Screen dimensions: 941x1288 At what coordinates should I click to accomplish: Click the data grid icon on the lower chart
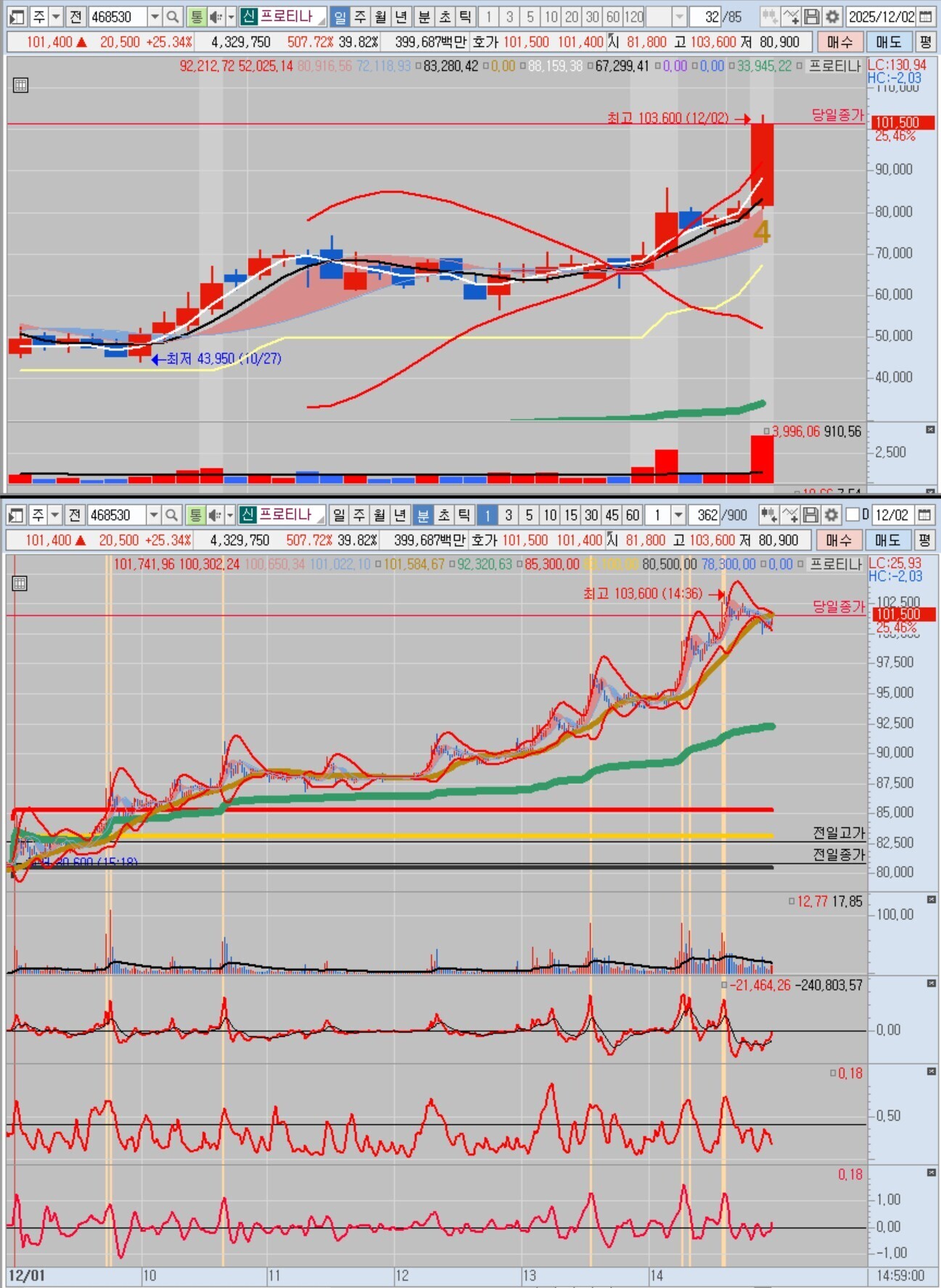[x=20, y=583]
